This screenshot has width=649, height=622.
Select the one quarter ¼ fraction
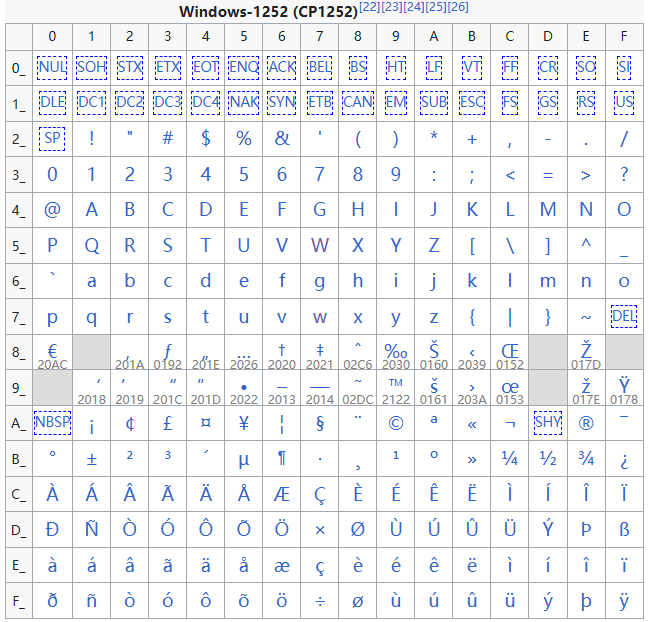510,459
